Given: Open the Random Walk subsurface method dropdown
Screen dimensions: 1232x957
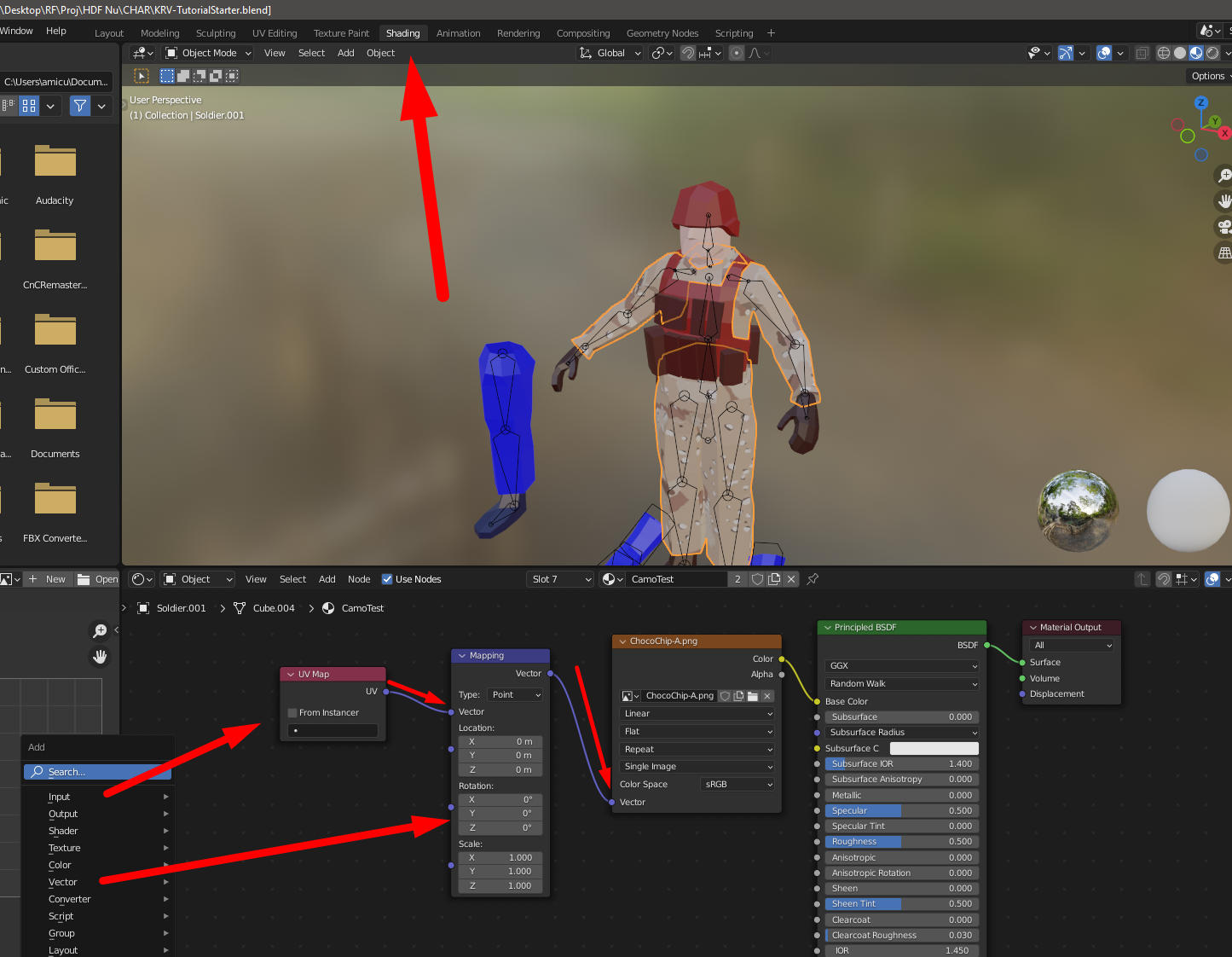Looking at the screenshot, I should pyautogui.click(x=902, y=684).
